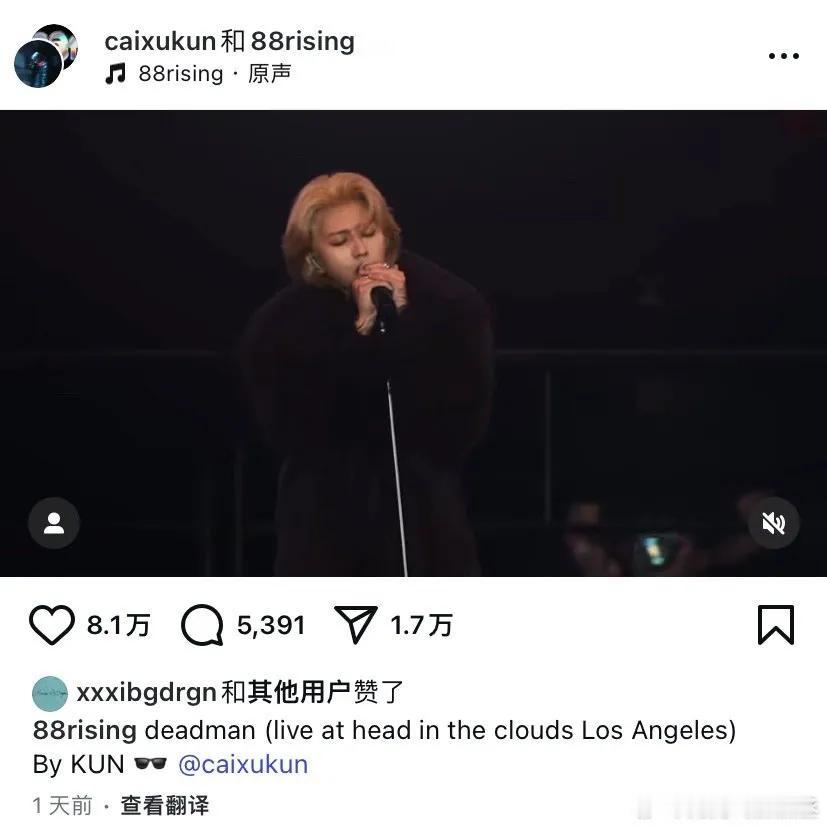Unmute the video with speaker icon
Screen dimensions: 827x827
click(774, 523)
